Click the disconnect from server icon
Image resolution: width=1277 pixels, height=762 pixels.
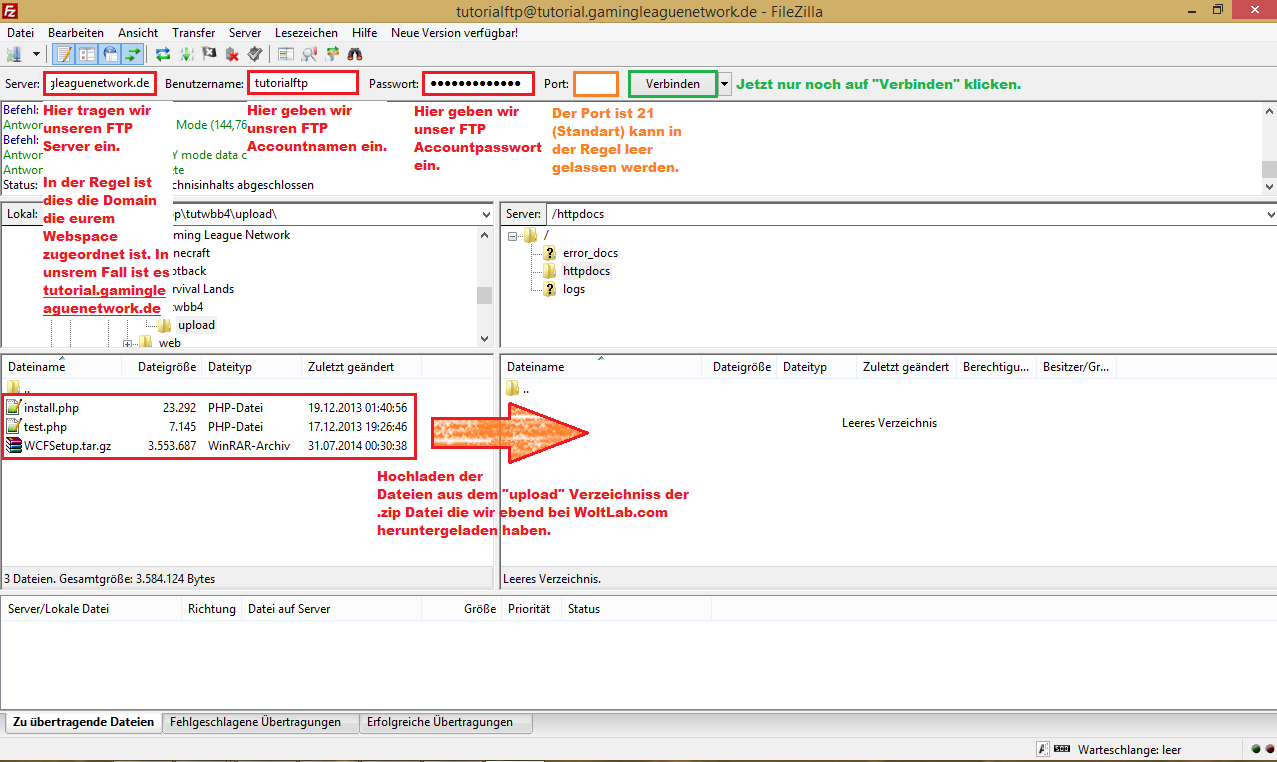pos(232,54)
